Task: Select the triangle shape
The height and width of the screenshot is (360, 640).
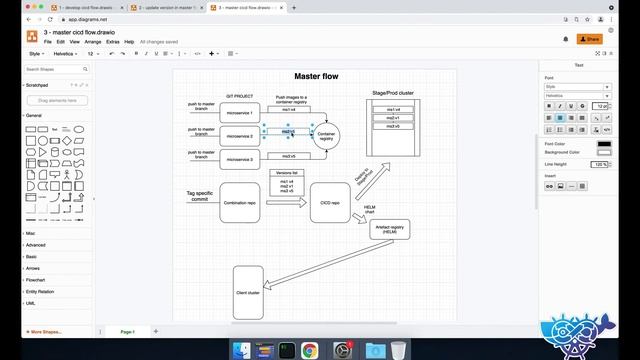Action: click(43, 152)
